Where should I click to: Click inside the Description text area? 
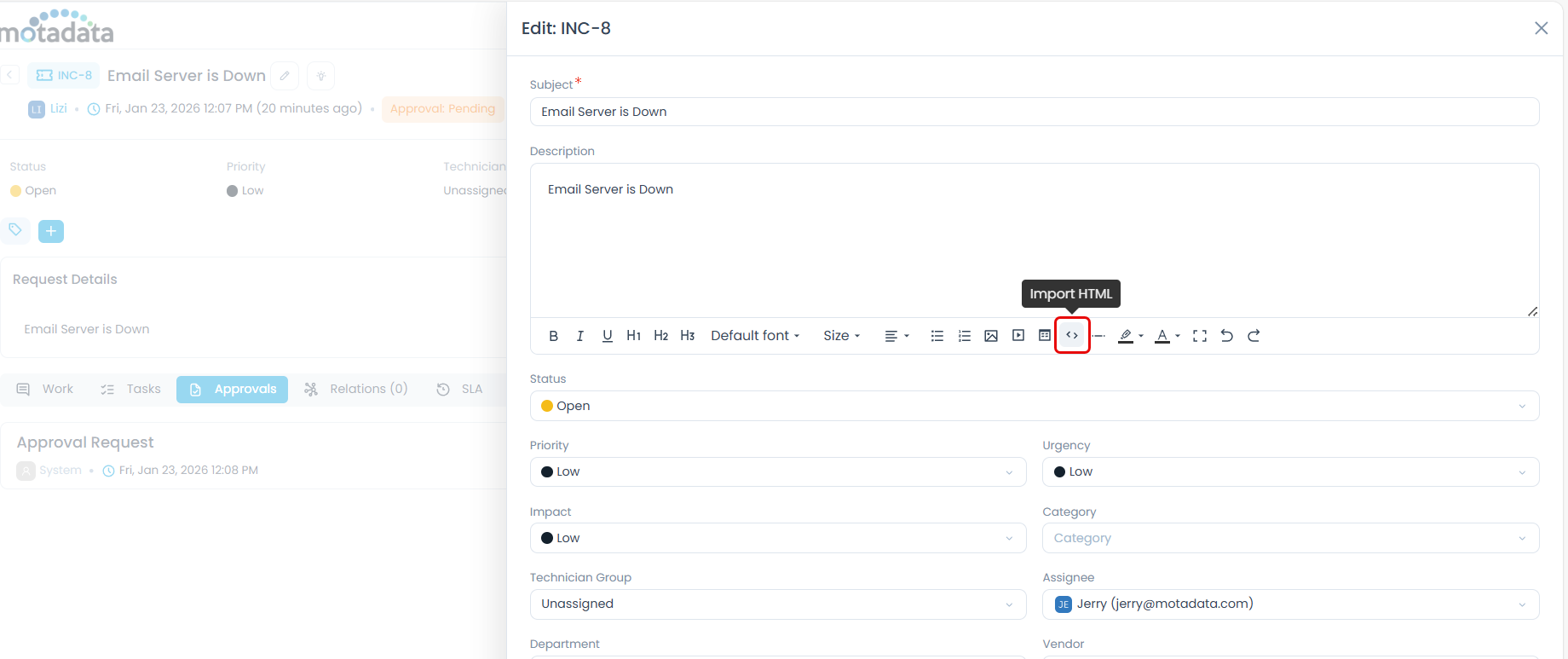(1035, 240)
